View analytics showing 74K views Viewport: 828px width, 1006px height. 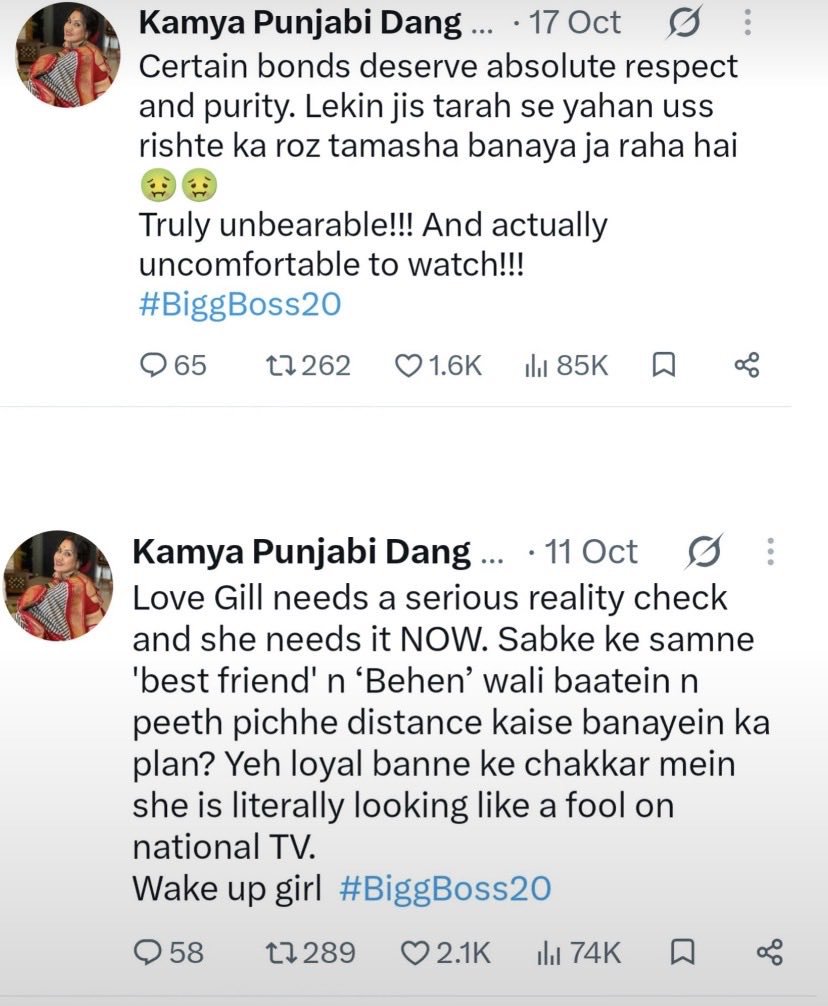coord(579,952)
